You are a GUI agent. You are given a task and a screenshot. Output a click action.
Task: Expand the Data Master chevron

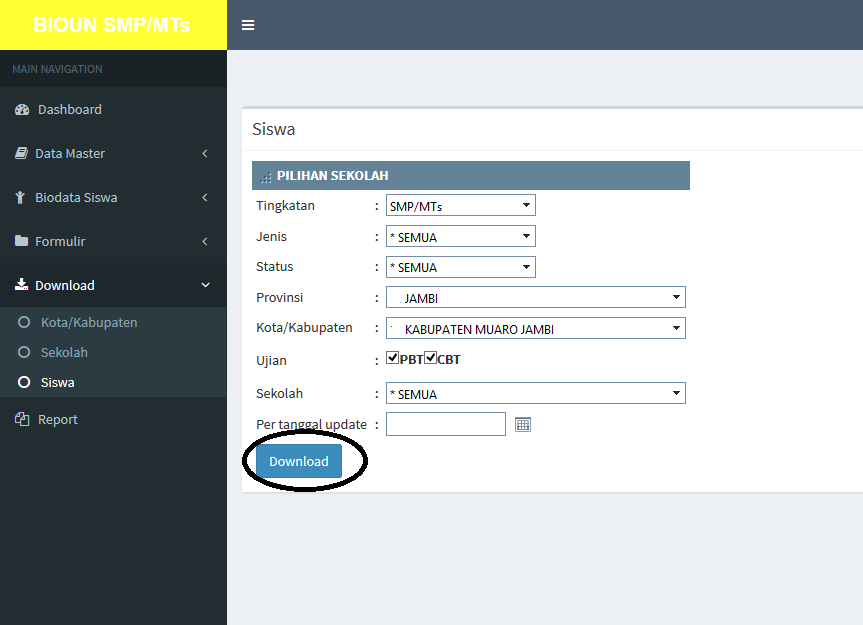coord(205,153)
